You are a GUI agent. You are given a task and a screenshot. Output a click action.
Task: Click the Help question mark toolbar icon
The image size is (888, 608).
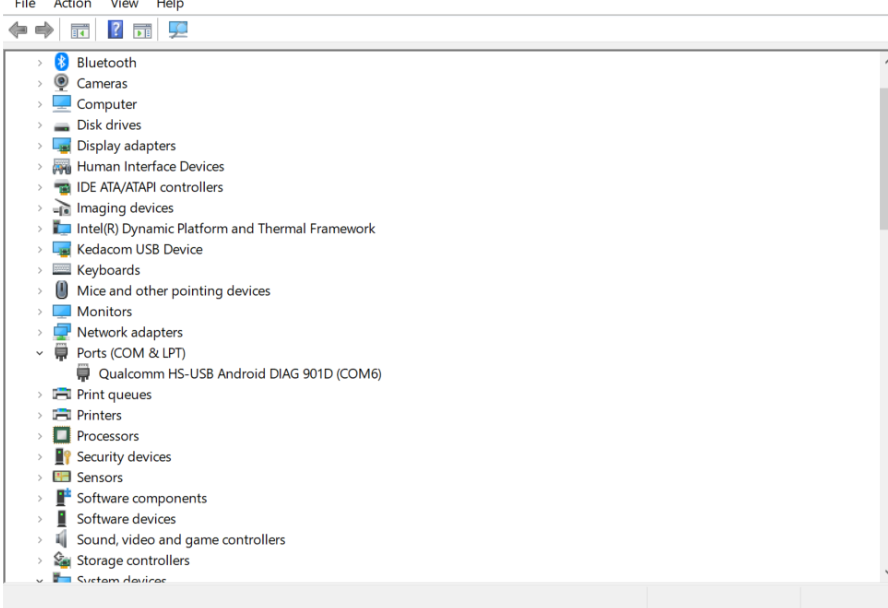click(x=115, y=31)
